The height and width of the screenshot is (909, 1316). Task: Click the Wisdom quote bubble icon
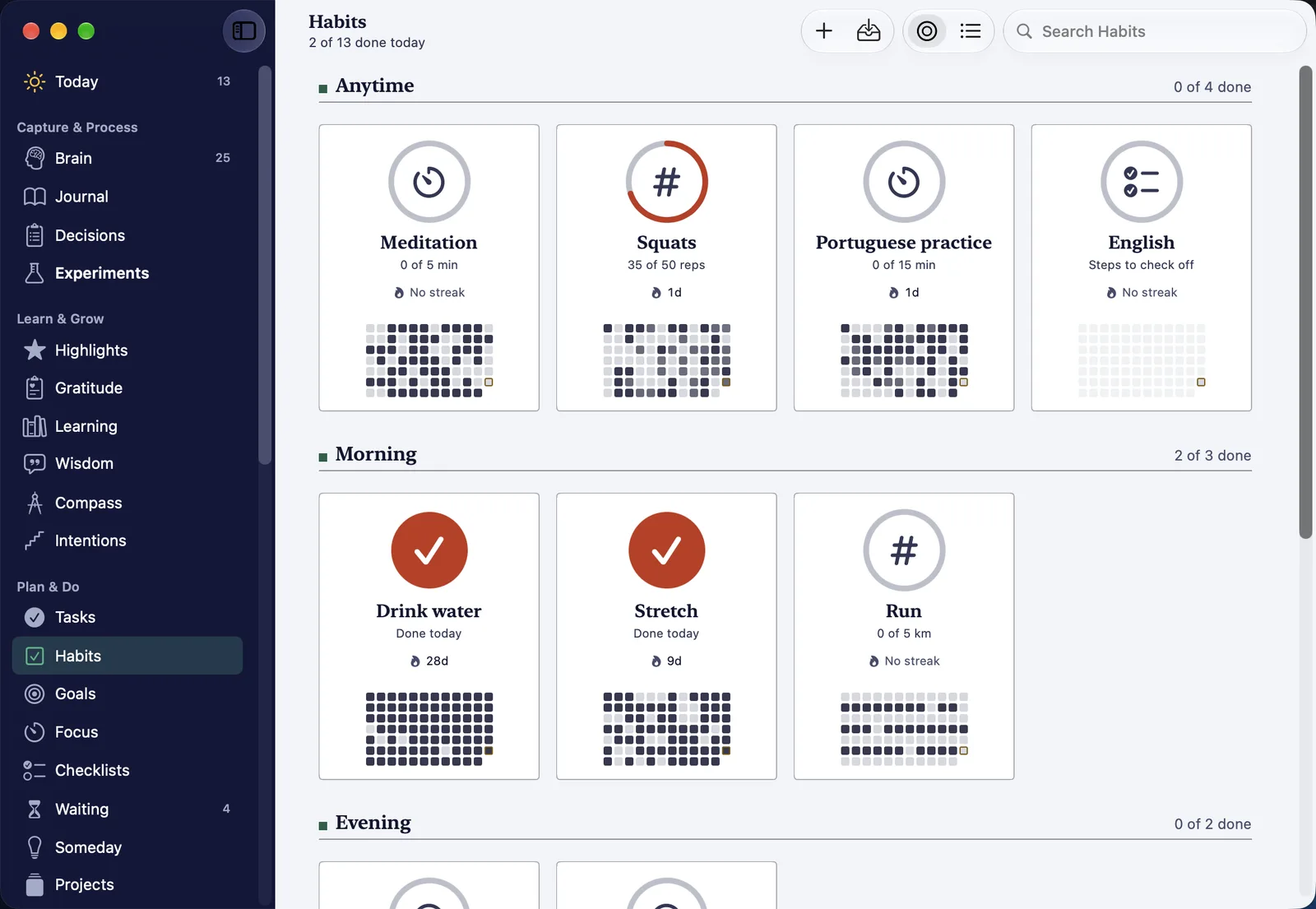click(x=35, y=464)
